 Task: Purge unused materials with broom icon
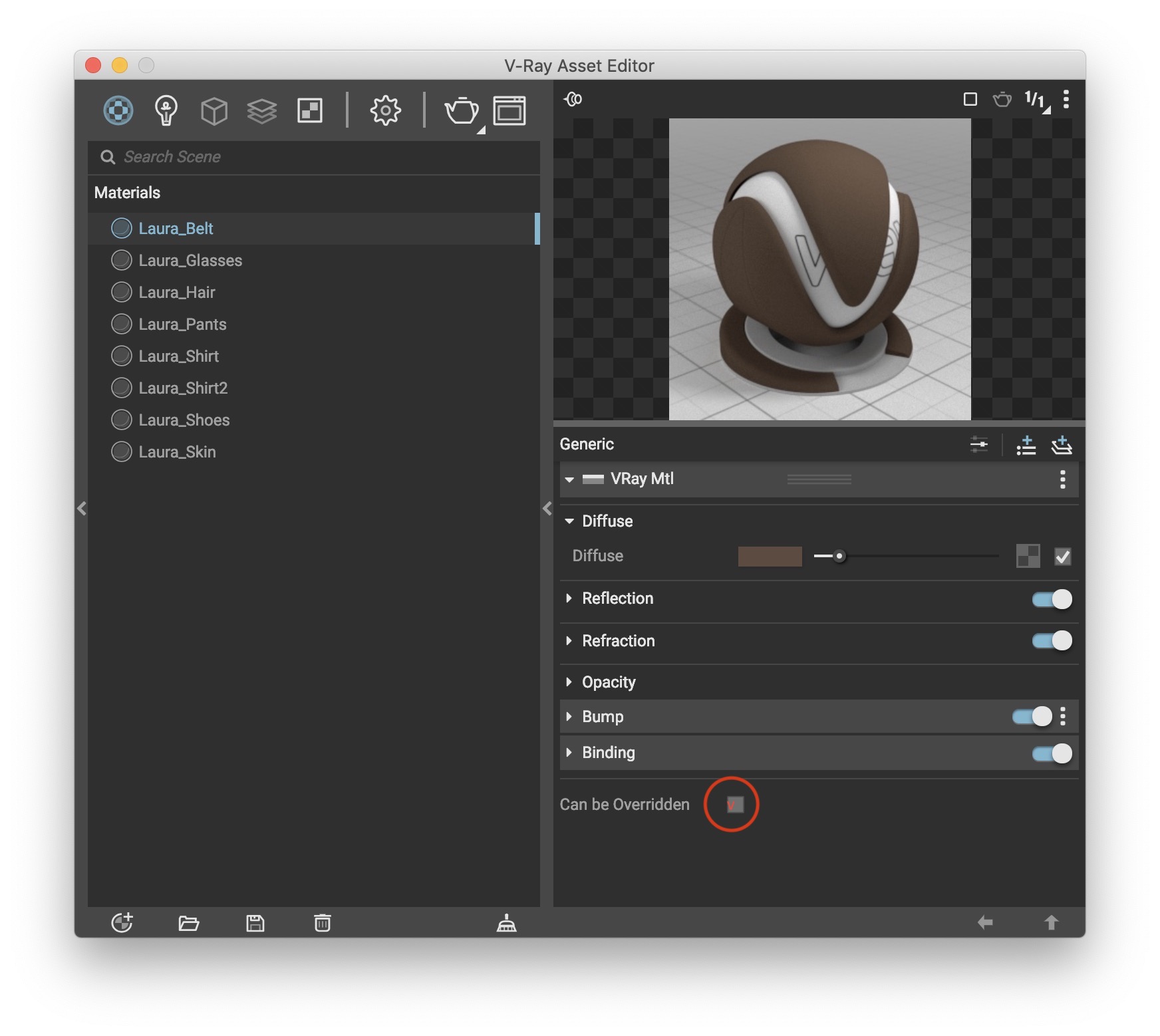(506, 922)
